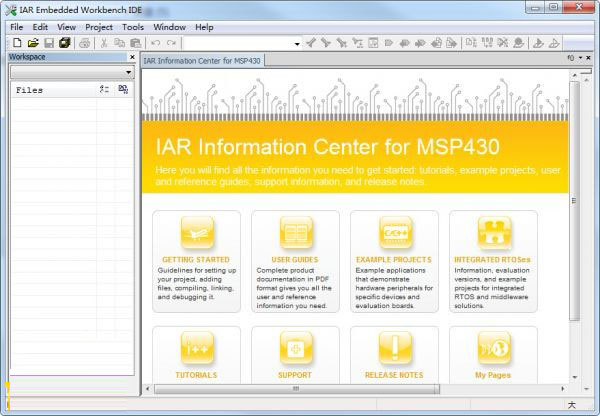Open the Replace dialog icon
Viewport: 600px width, 416px height.
coord(357,43)
